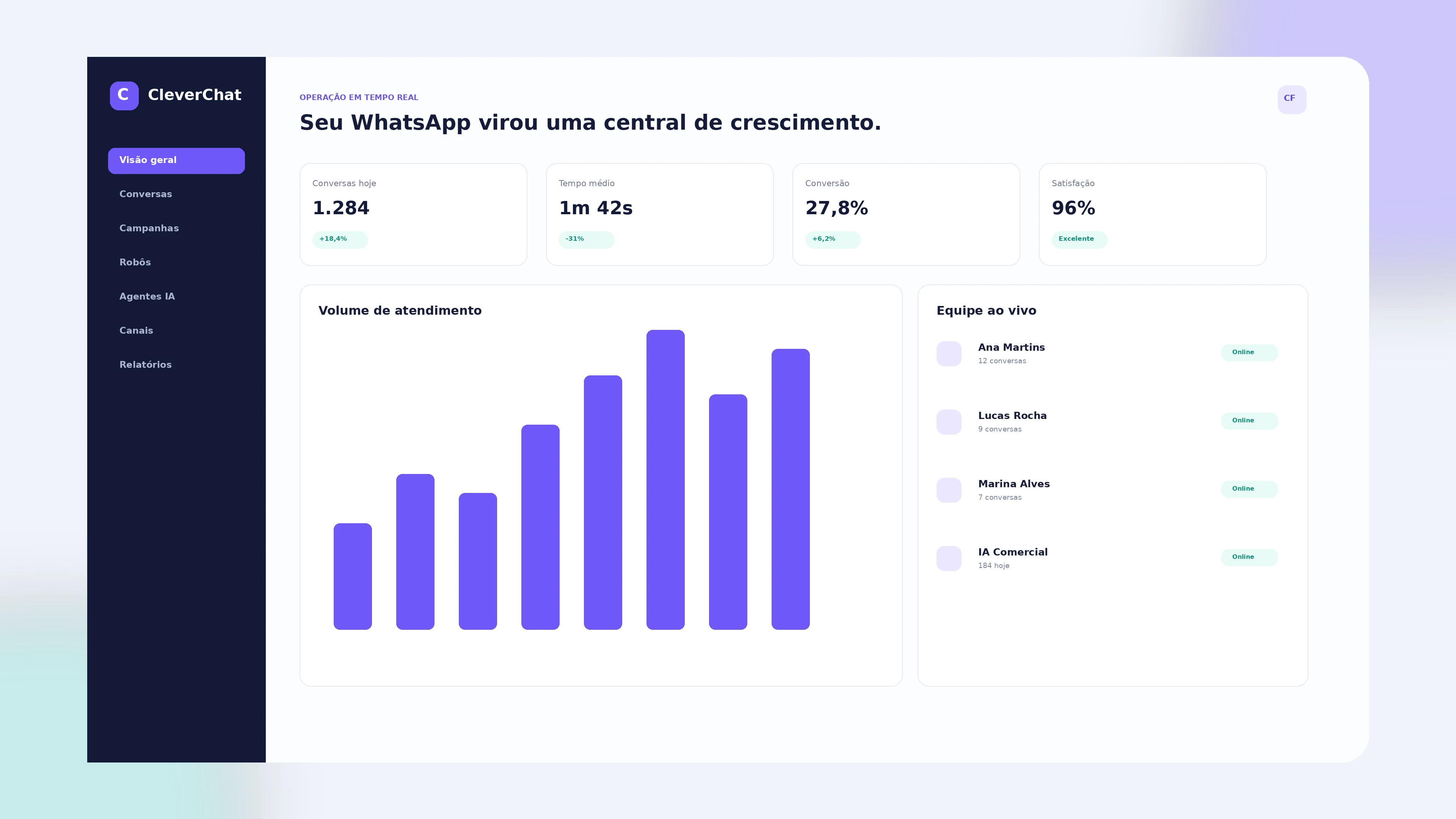Screen dimensions: 1456x819
Task: Click the Conversas hoje card label
Action: point(344,184)
